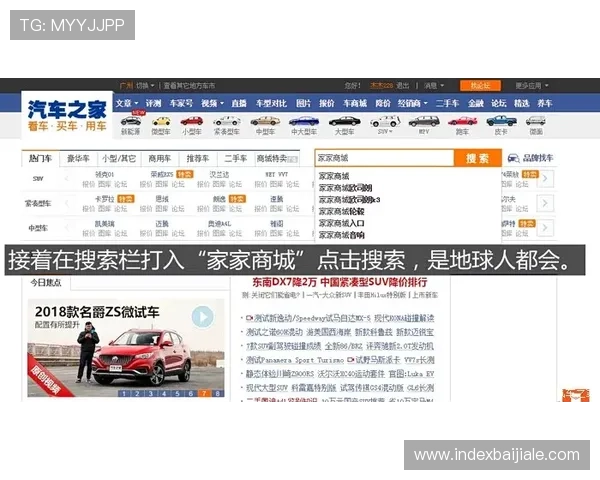This screenshot has height=480, width=600.
Task: Open the 卡罗拉 car link
Action: click(104, 199)
